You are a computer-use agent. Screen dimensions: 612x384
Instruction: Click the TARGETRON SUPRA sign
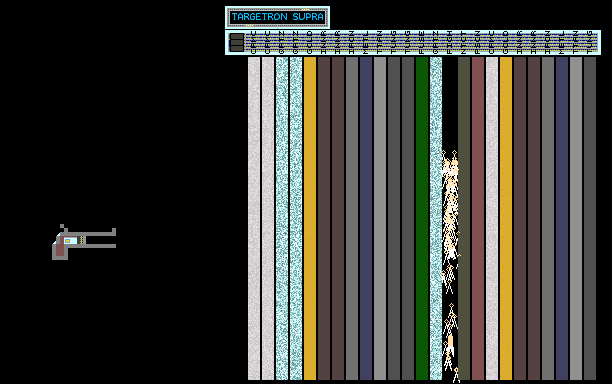pos(277,17)
